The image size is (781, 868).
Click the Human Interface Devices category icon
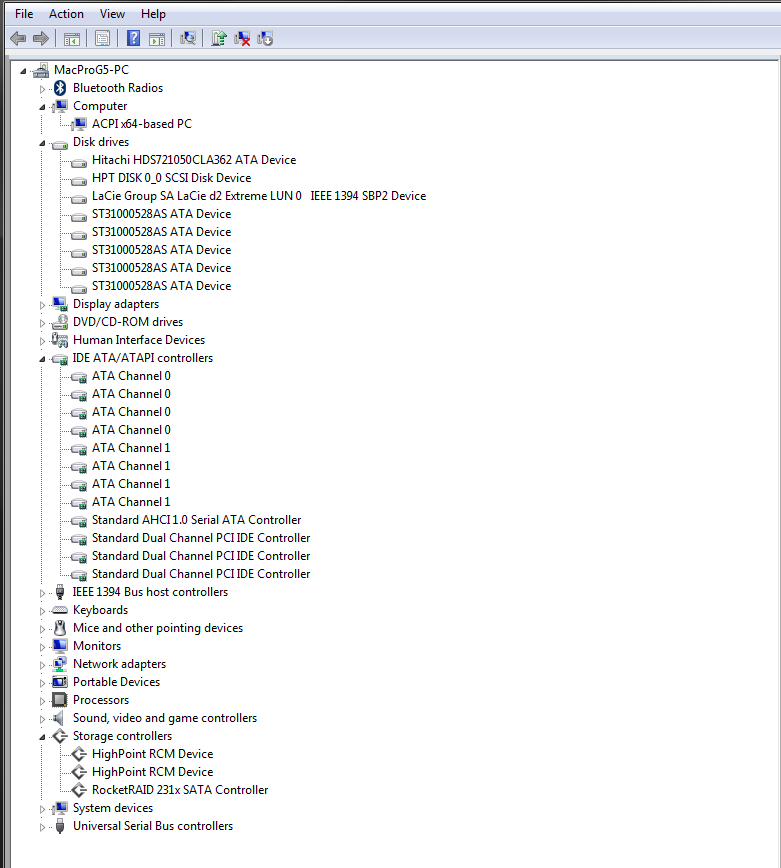click(60, 340)
